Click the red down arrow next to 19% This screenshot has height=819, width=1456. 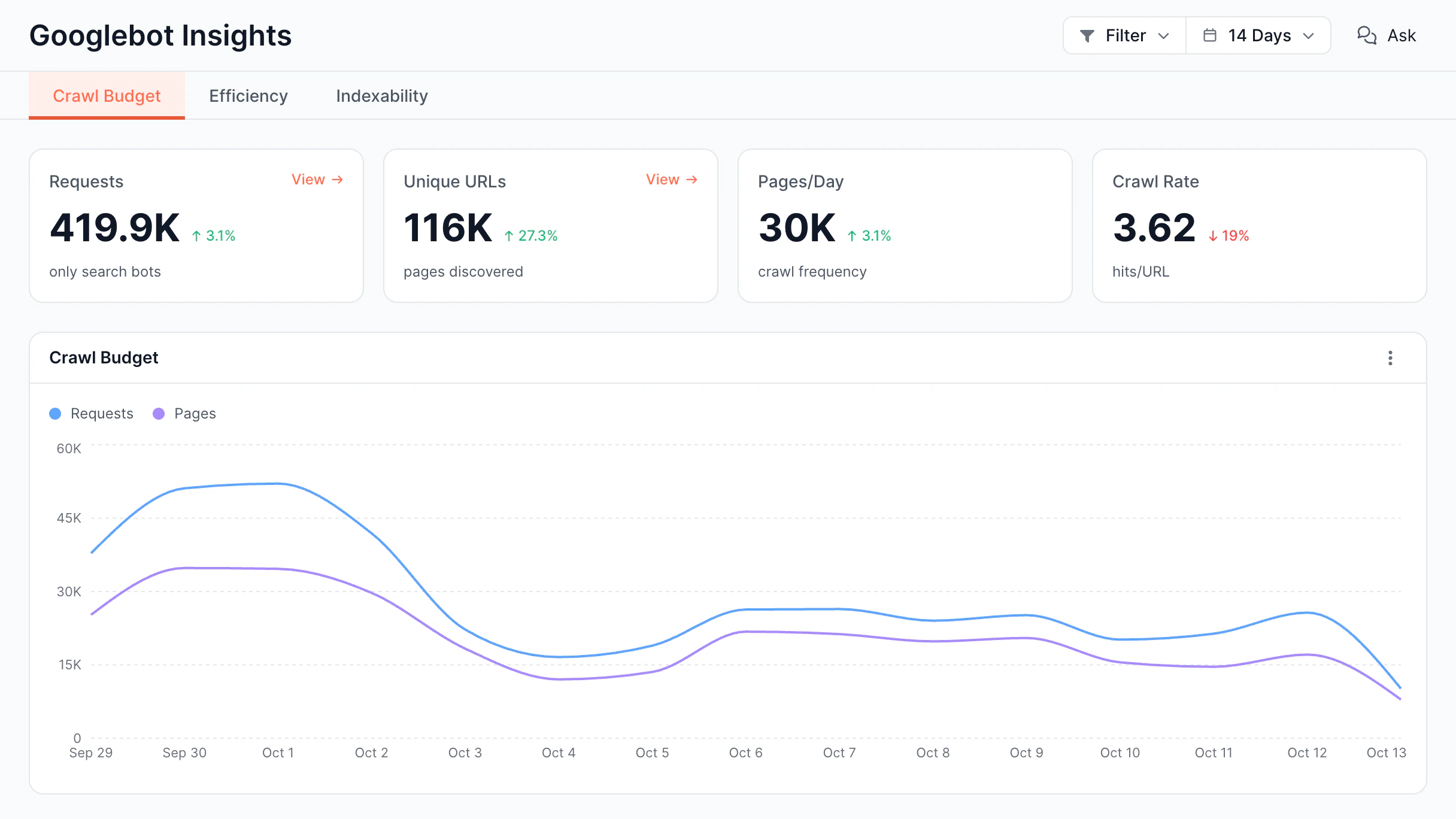tap(1213, 236)
